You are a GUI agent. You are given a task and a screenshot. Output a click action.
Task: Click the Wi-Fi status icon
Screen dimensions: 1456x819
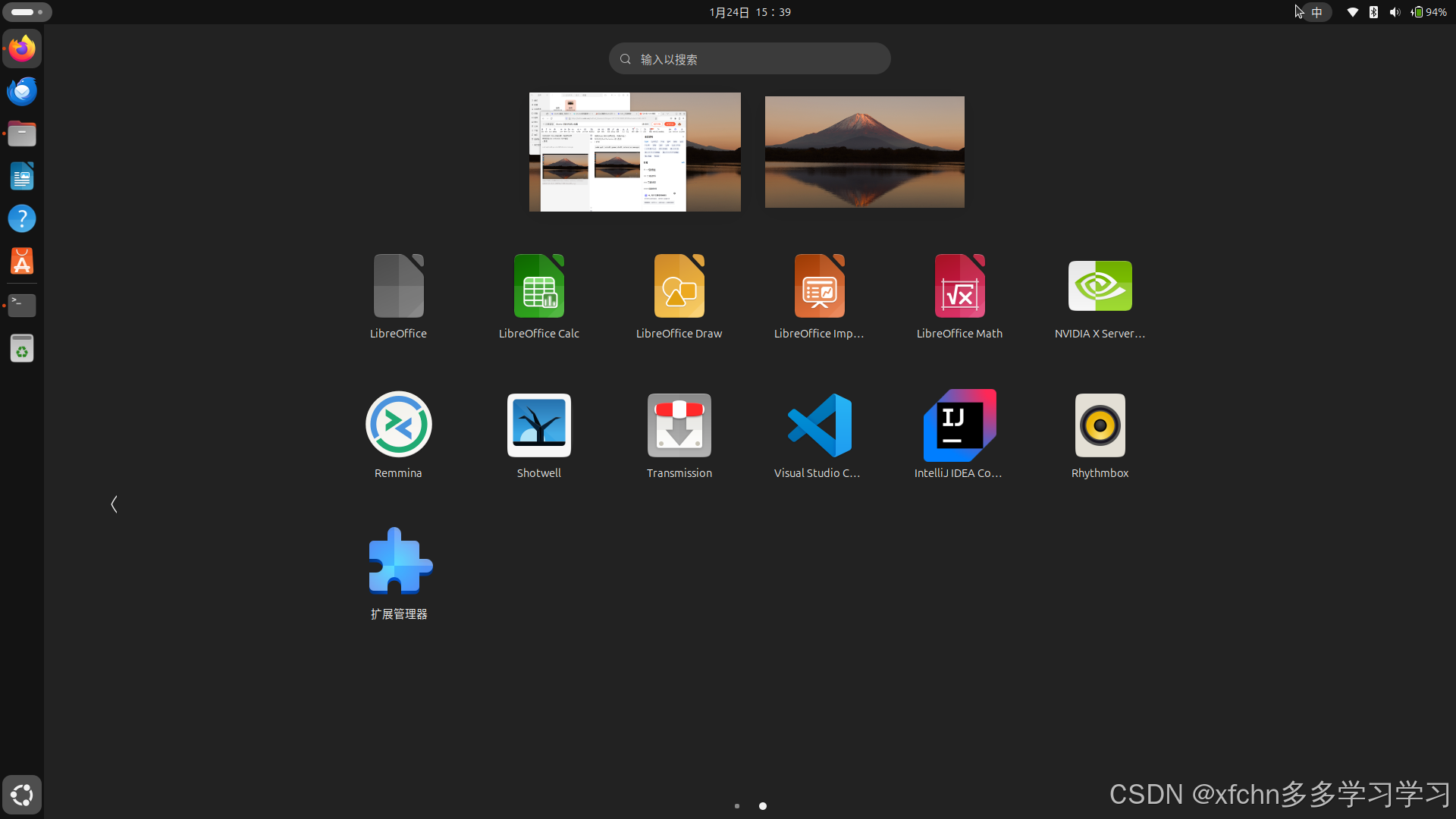(1352, 12)
